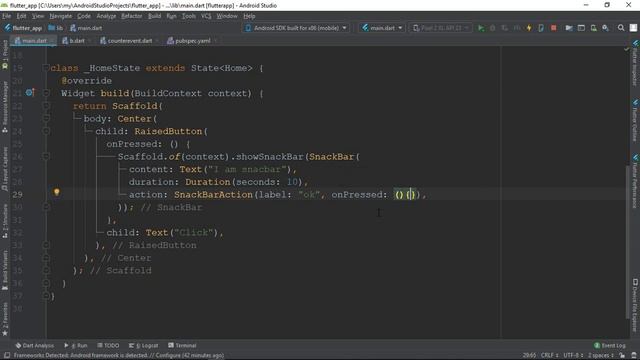Collapse the Scaffold fold marker line 22
The width and height of the screenshot is (640, 360).
click(x=46, y=106)
